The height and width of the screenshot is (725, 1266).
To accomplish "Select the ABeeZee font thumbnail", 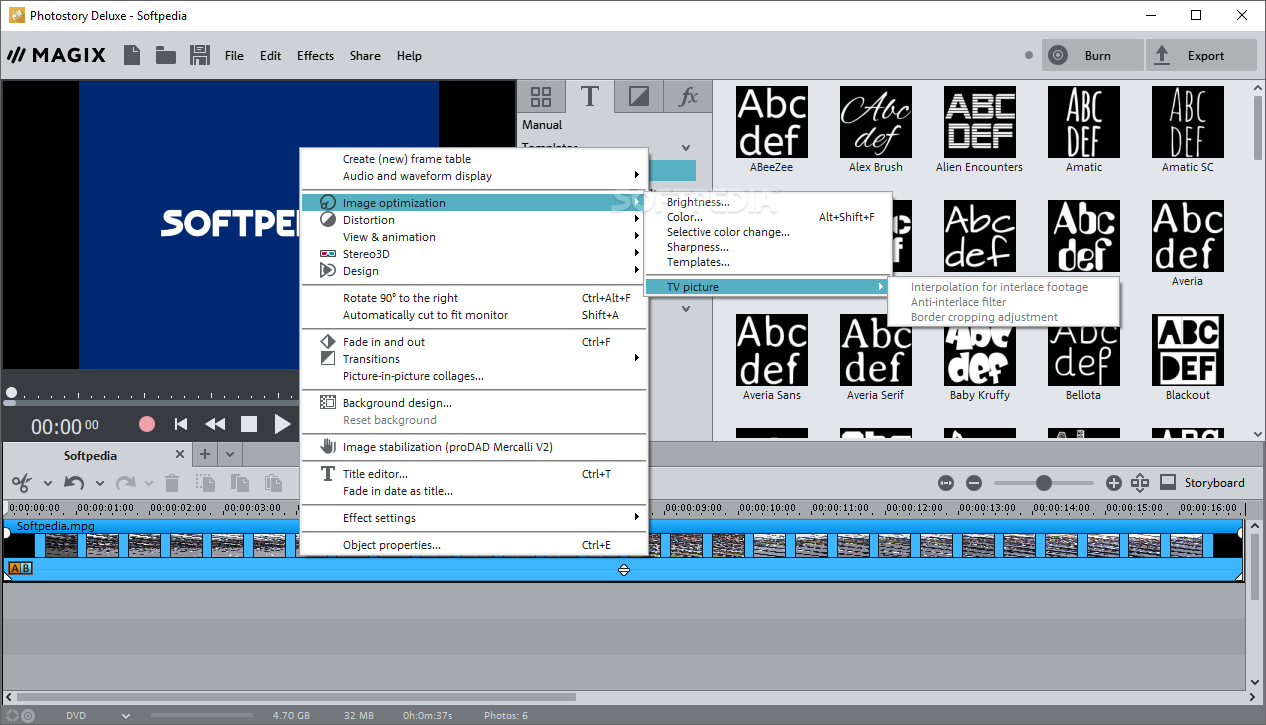I will coord(771,122).
